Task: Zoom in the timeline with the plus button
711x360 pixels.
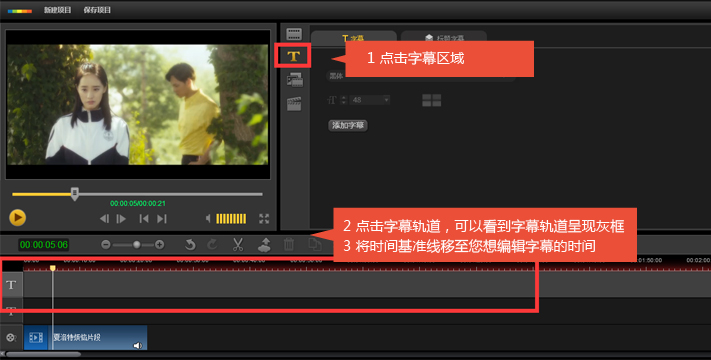Action: click(x=160, y=245)
